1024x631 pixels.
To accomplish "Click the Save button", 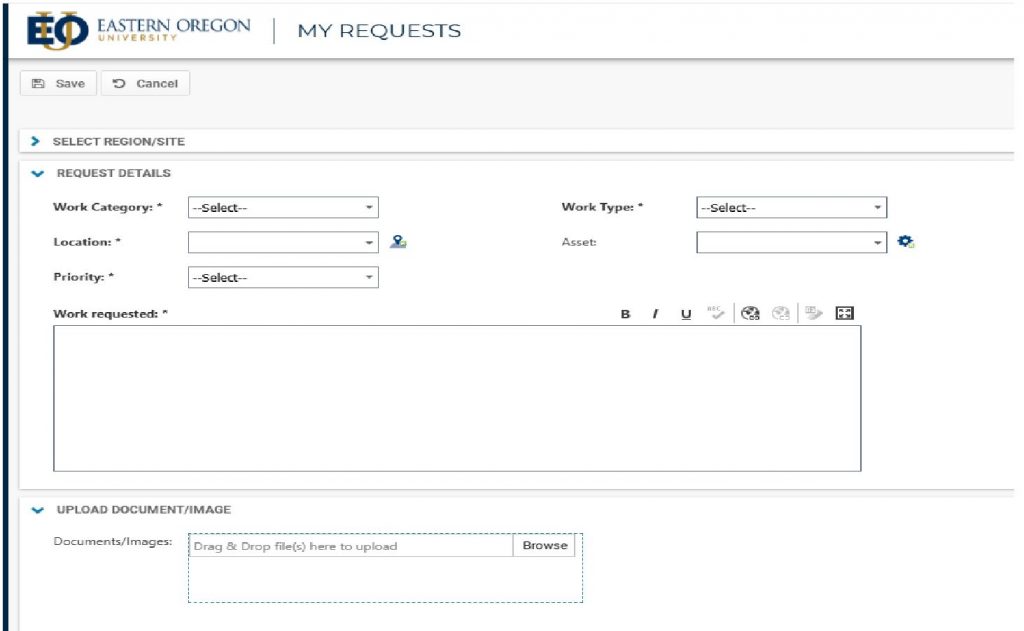I will click(59, 84).
